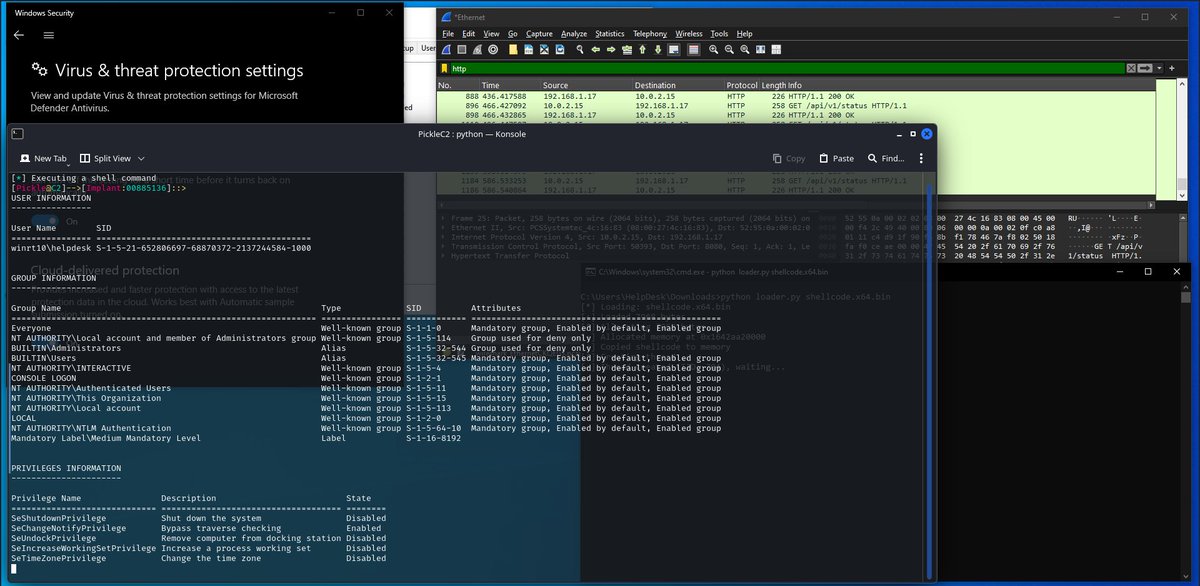Select Wireshark packet 888 HTTP/1.1 200 OK
The width and height of the screenshot is (1200, 586).
pos(795,95)
